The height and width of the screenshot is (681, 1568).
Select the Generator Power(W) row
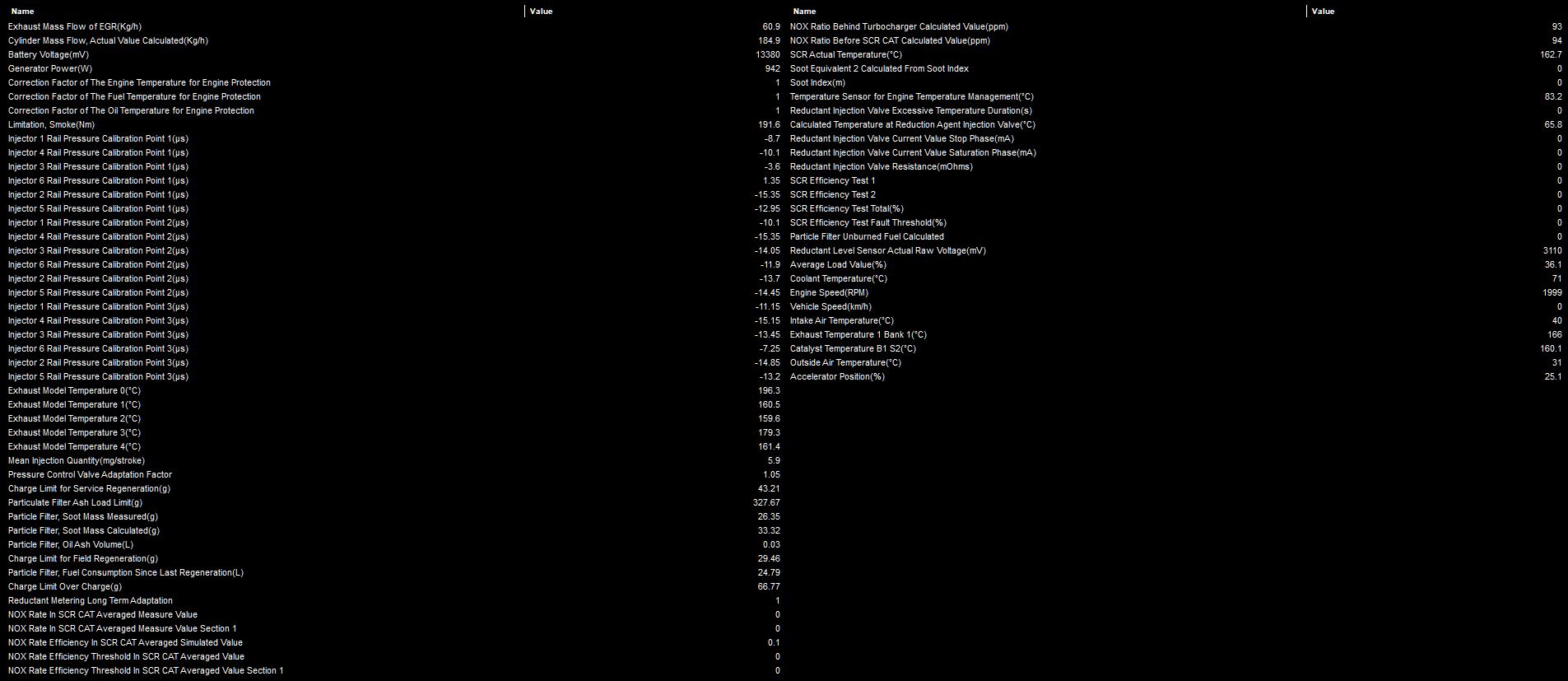coord(393,68)
